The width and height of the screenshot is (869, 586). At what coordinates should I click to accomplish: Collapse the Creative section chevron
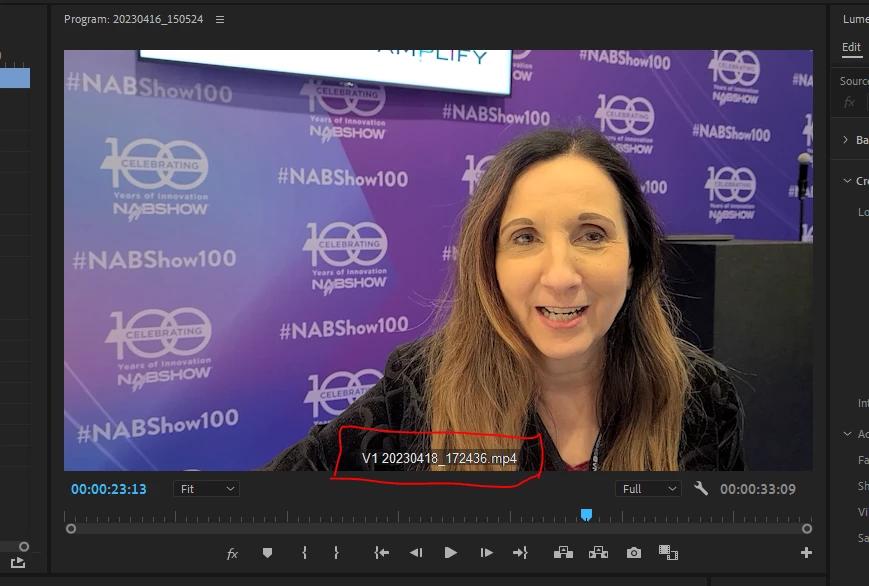pos(847,181)
